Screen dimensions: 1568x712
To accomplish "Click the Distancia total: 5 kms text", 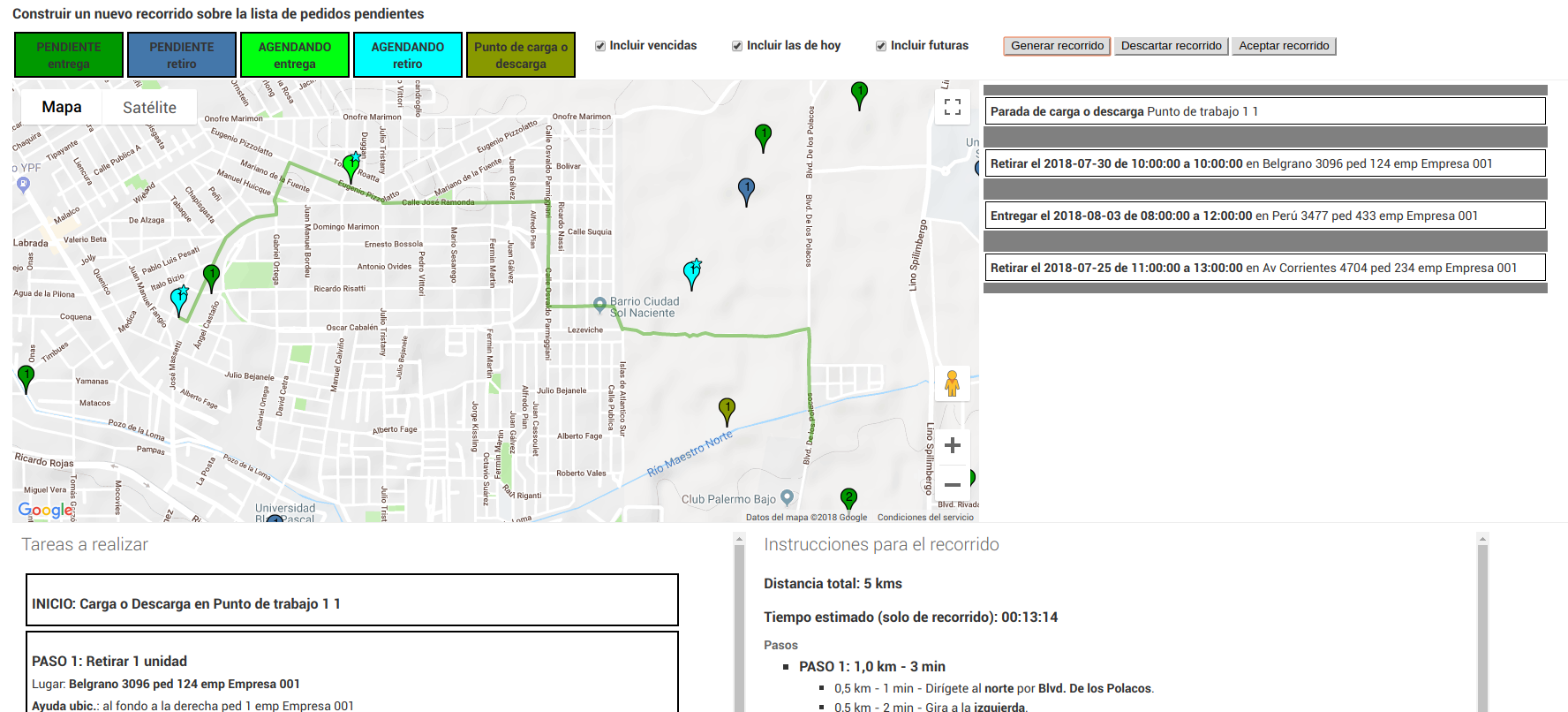I will point(833,583).
